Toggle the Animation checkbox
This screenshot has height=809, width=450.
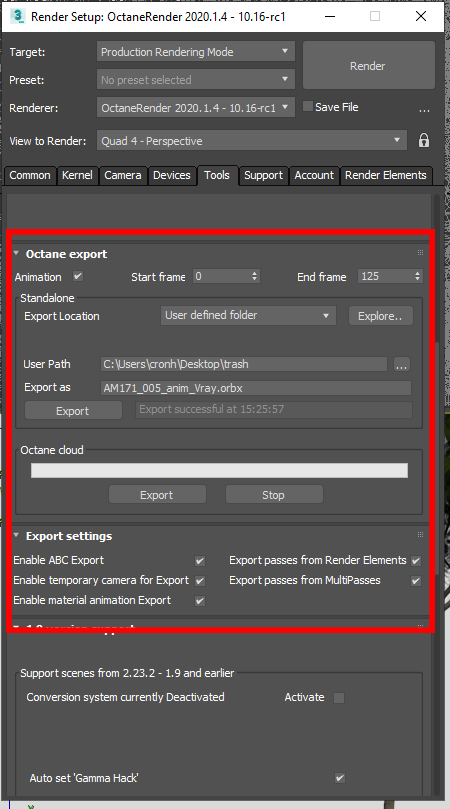tap(78, 277)
